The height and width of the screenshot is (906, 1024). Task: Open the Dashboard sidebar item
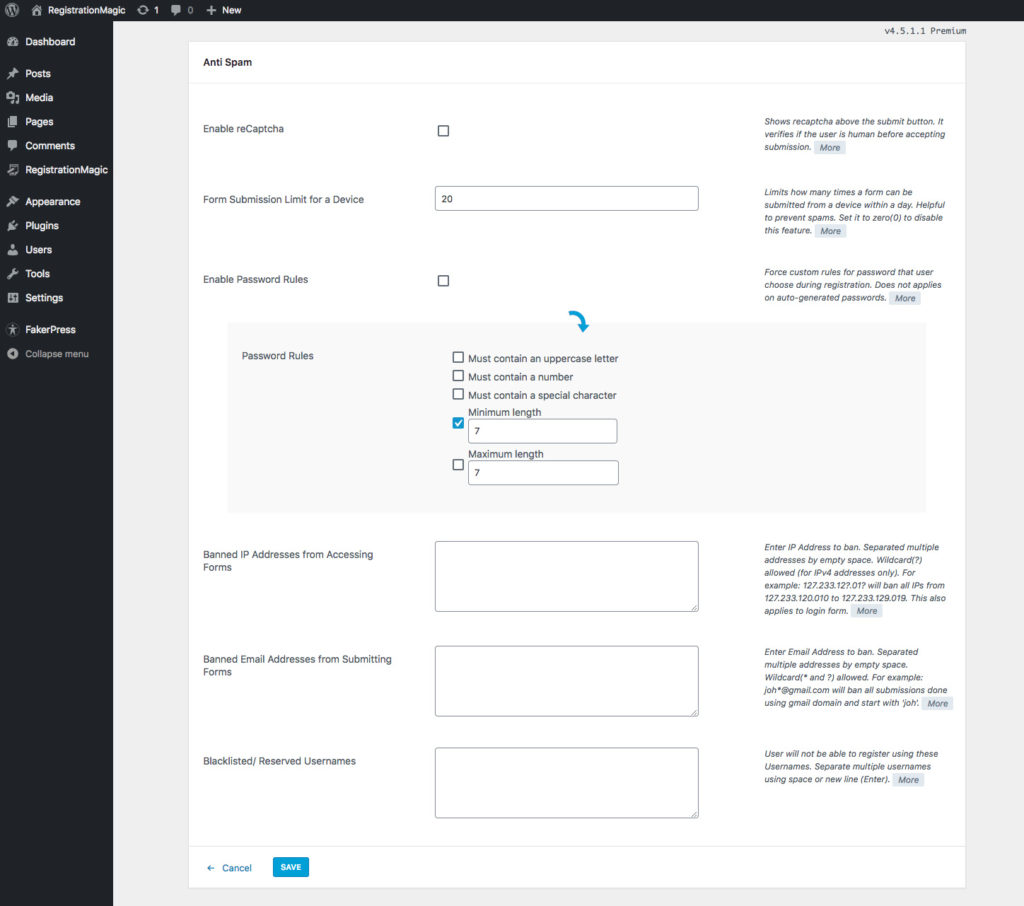(50, 42)
